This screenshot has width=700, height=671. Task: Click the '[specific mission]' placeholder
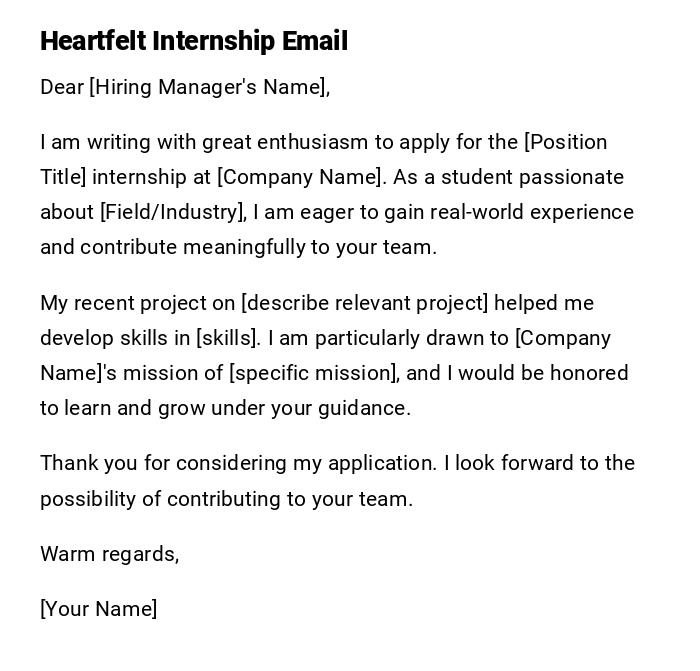point(314,373)
